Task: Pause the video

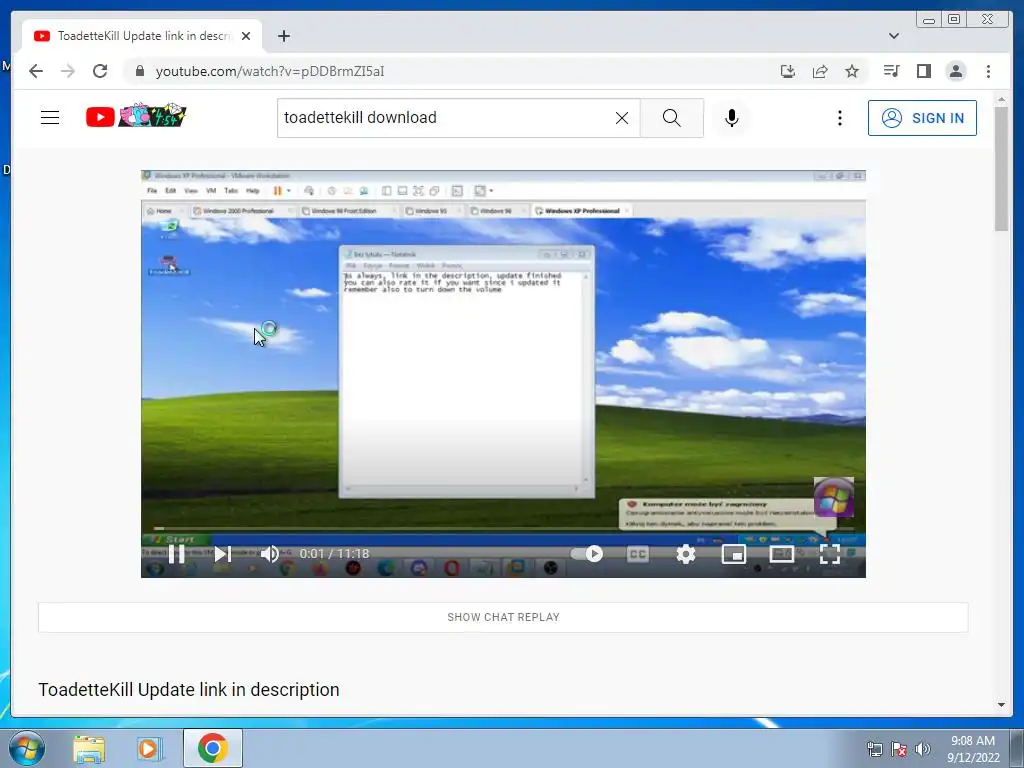Action: pos(176,554)
